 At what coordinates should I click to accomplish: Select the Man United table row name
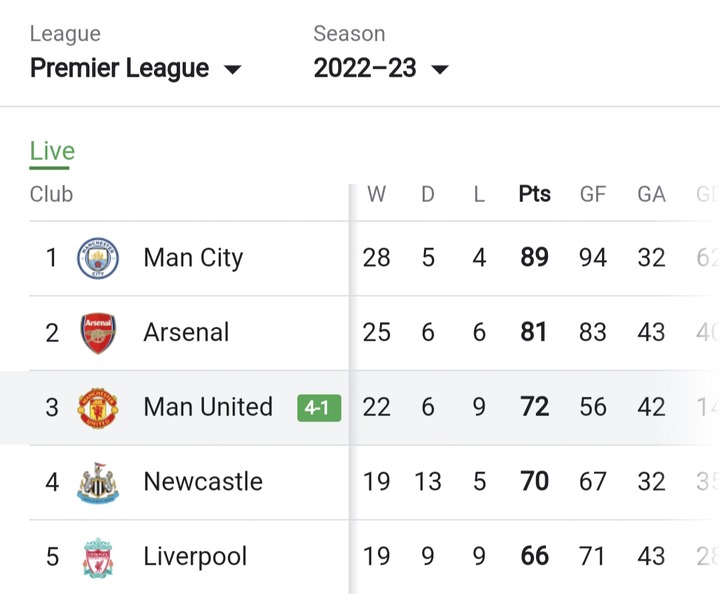[x=208, y=407]
